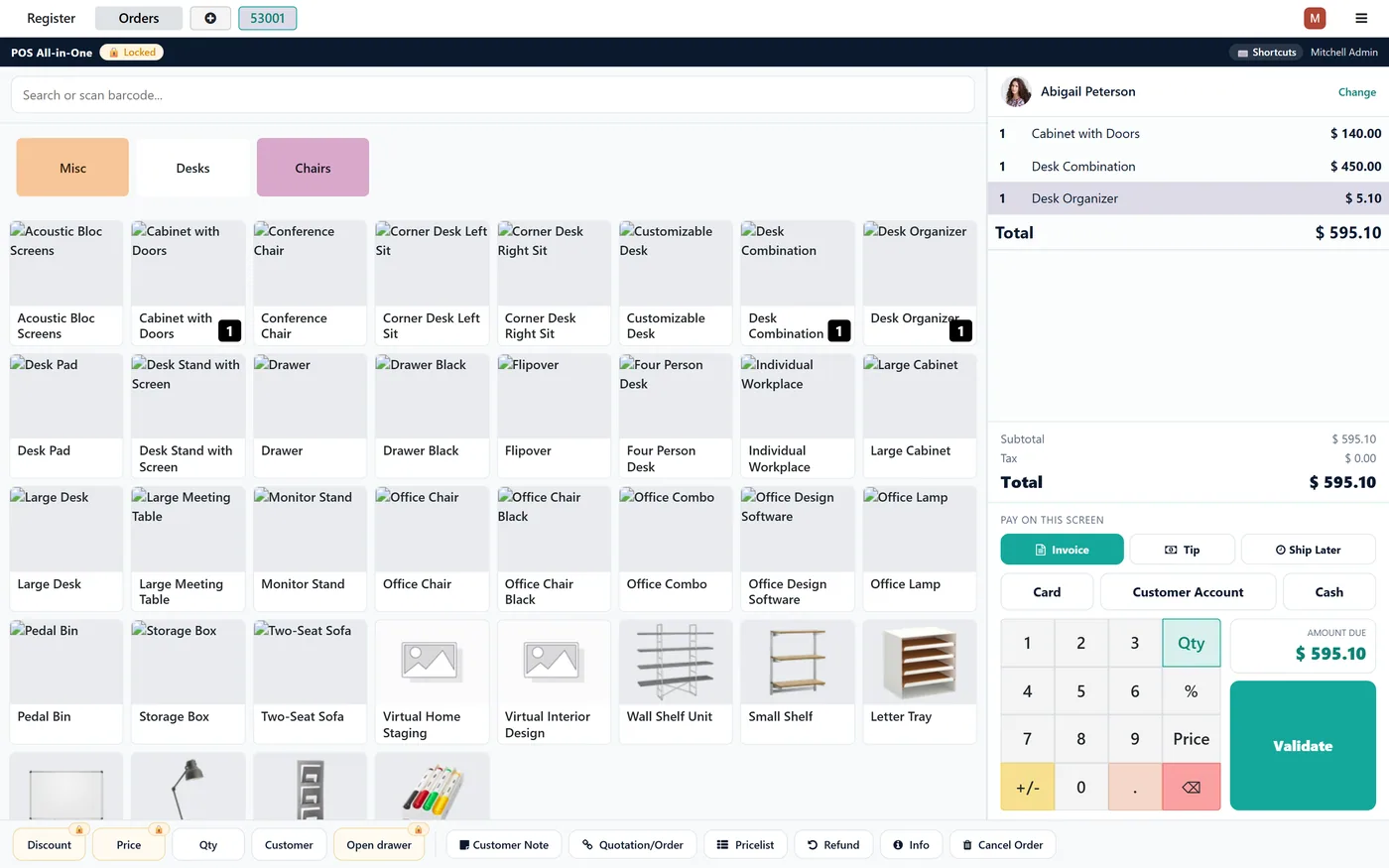
Task: Add Virtual Home Staging to order
Action: pos(432,682)
